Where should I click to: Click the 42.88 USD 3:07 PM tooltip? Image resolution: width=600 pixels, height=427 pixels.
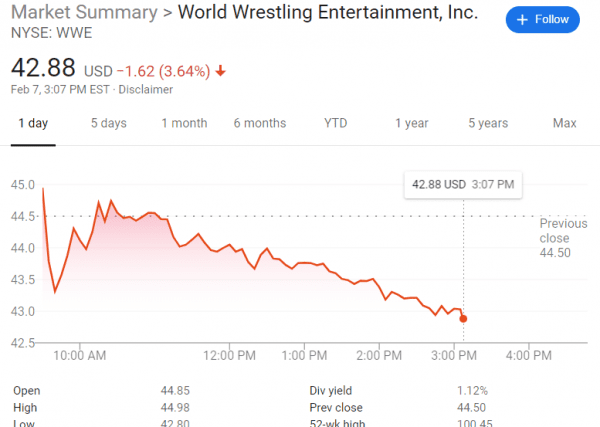[x=462, y=184]
